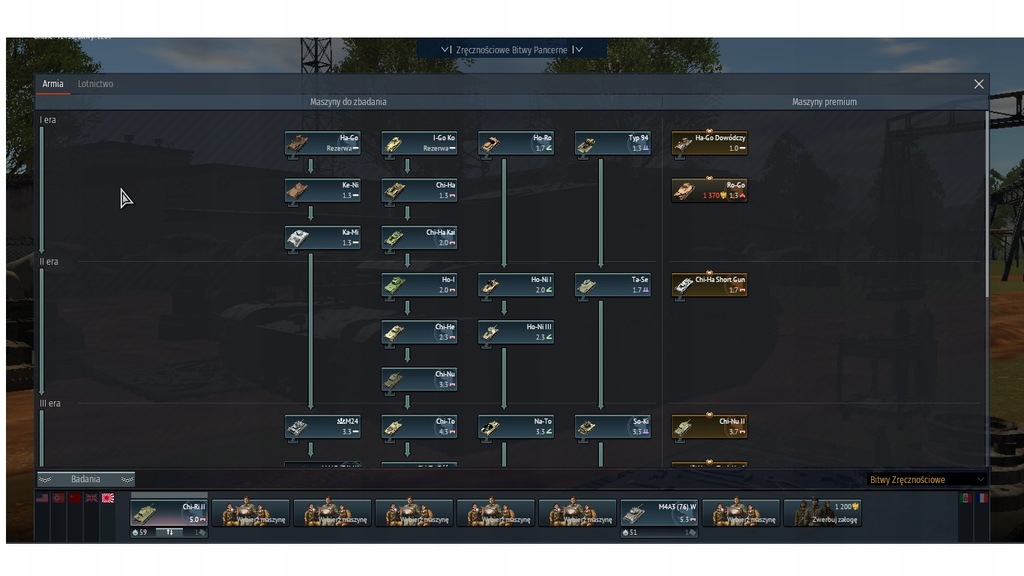
Task: Click the I era rank label
Action: pyautogui.click(x=48, y=120)
